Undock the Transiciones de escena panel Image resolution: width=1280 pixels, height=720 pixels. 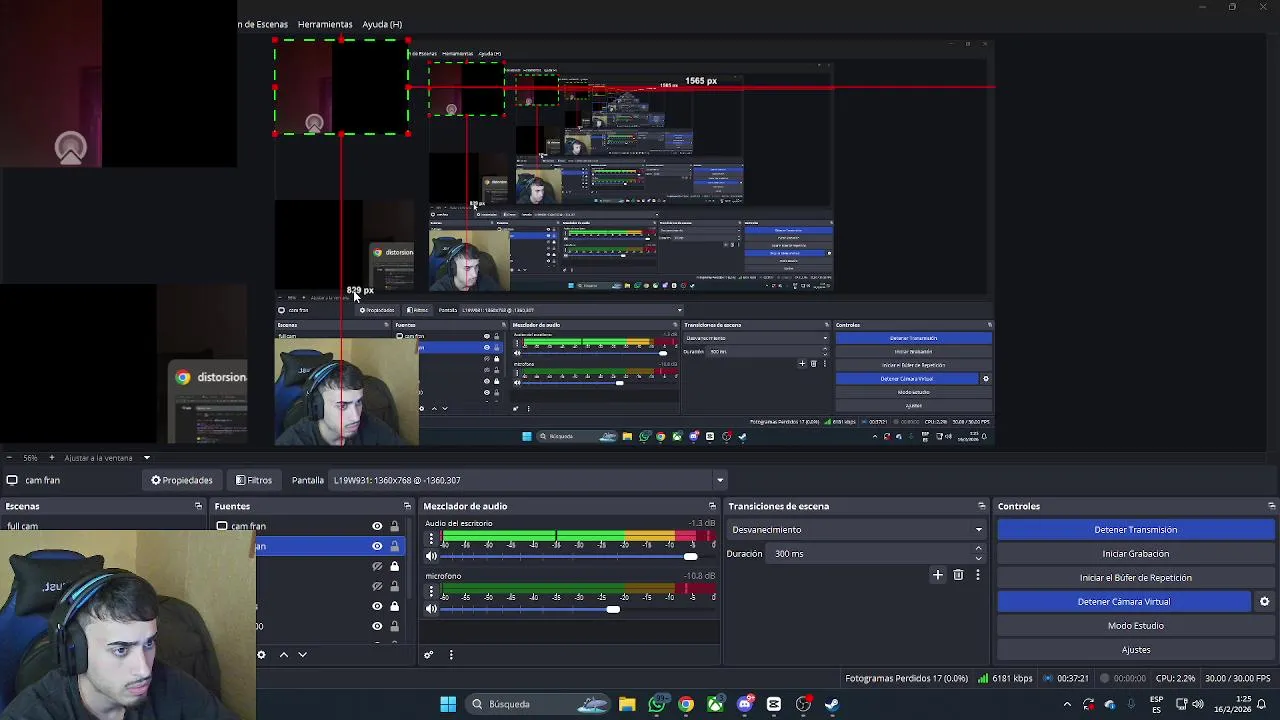(x=982, y=506)
